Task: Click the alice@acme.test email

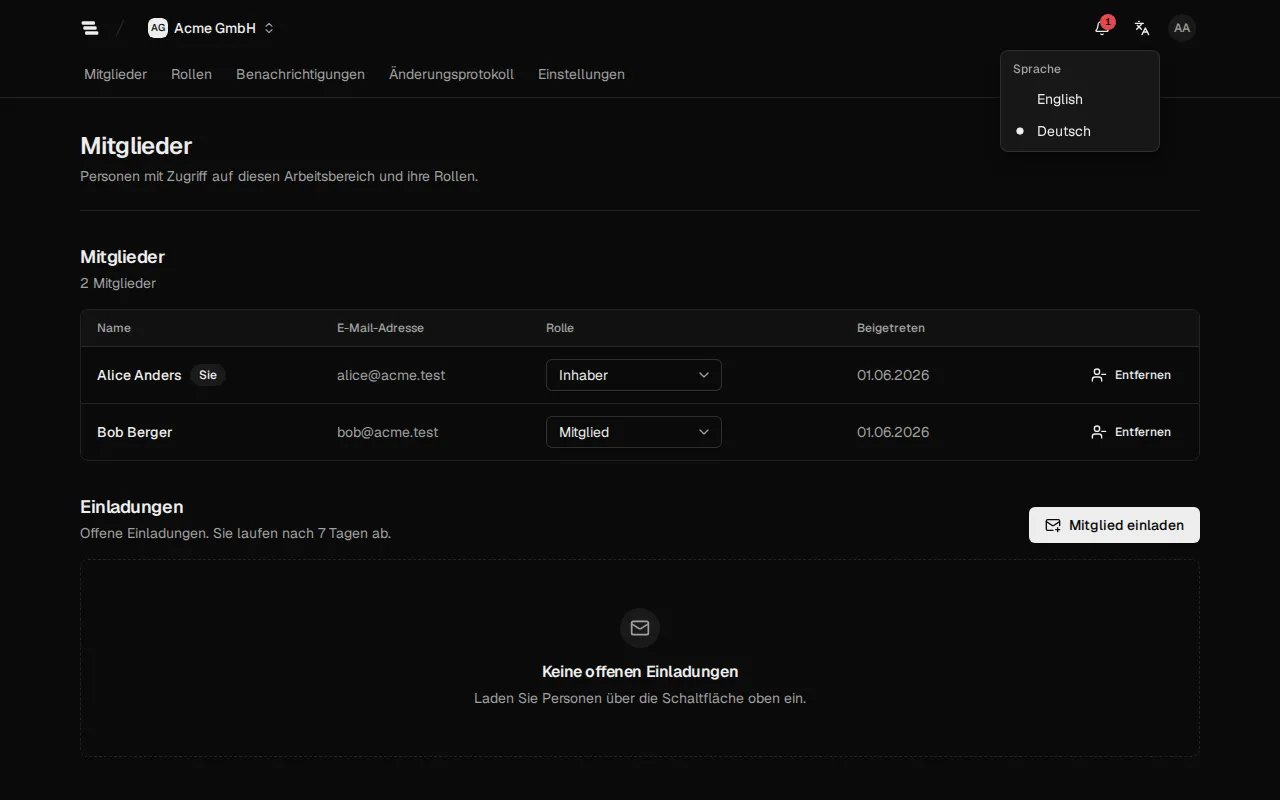Action: (391, 375)
